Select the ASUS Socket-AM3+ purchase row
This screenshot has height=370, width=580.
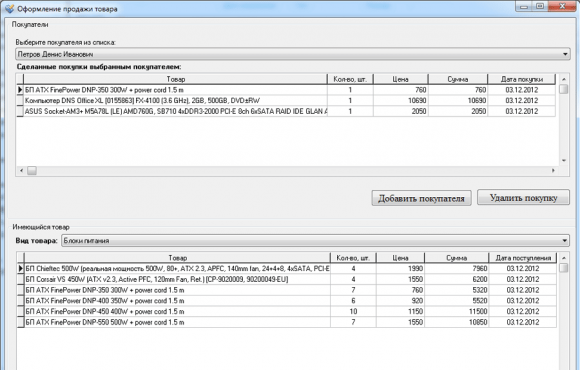click(286, 111)
